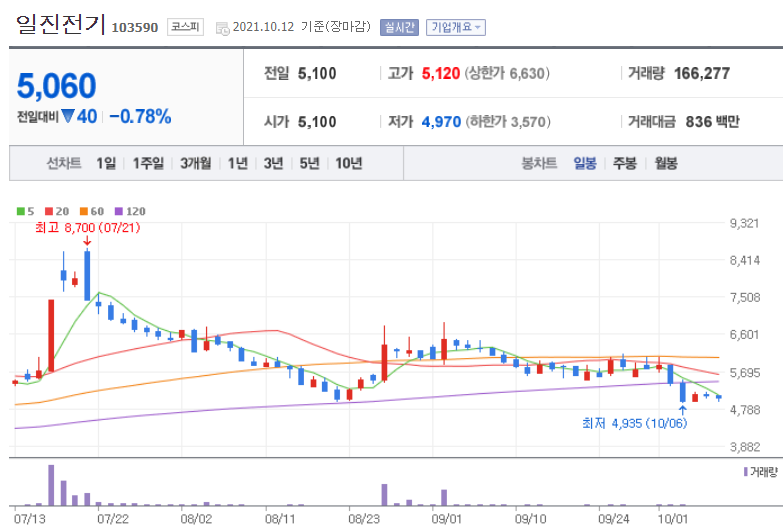Open the 기업개요 dropdown
The height and width of the screenshot is (530, 783).
tap(455, 27)
